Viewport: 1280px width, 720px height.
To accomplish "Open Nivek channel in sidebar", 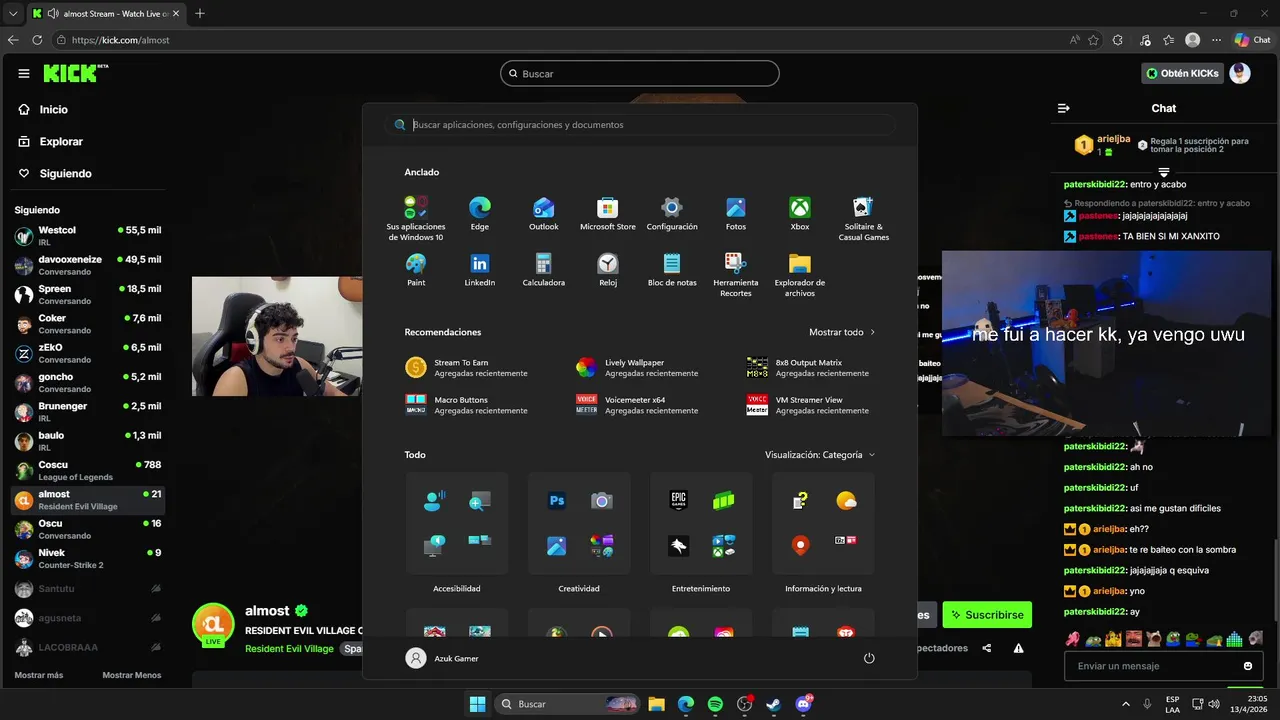I will pos(88,558).
